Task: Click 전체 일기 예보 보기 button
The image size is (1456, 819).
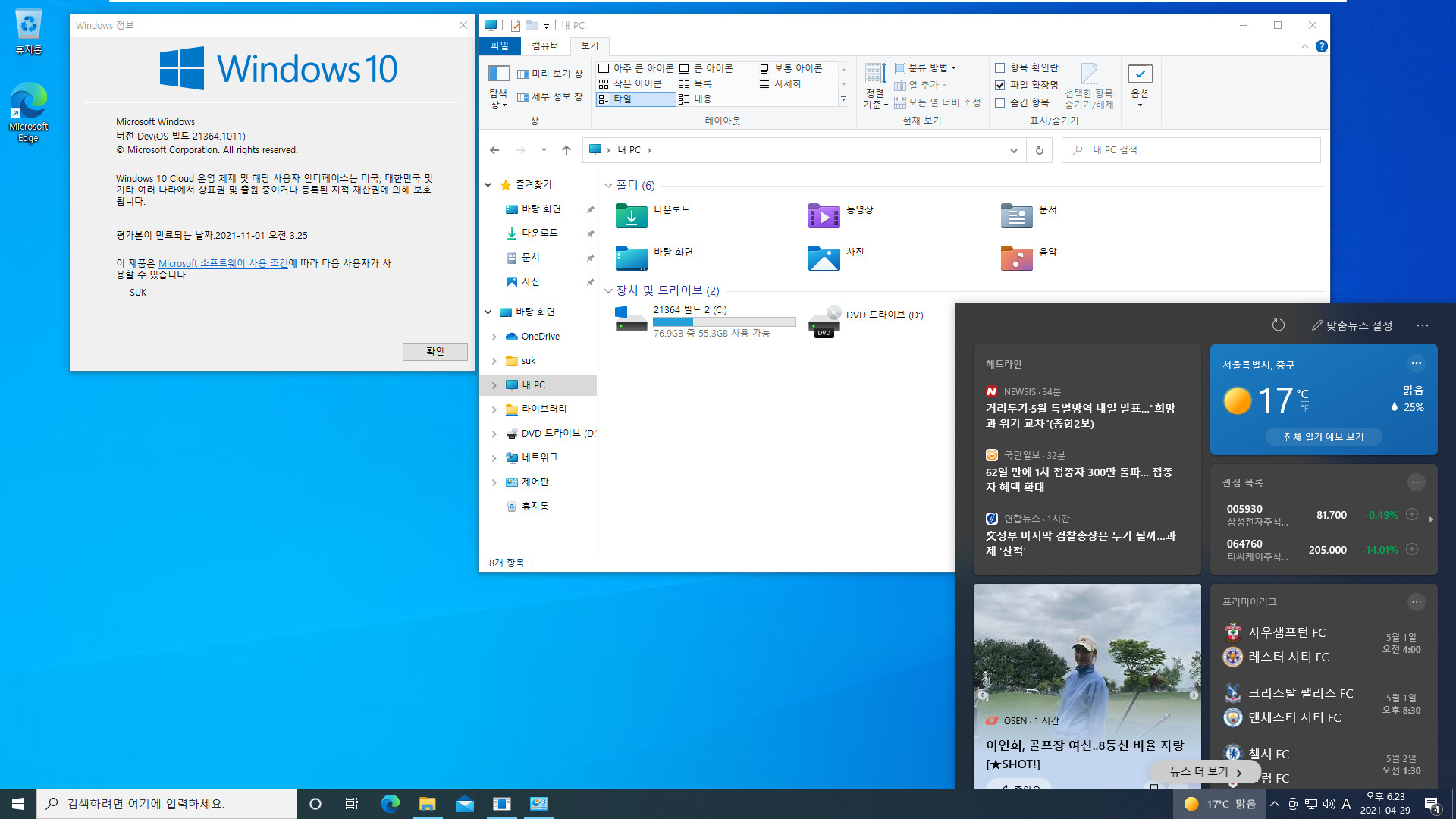Action: [x=1323, y=437]
